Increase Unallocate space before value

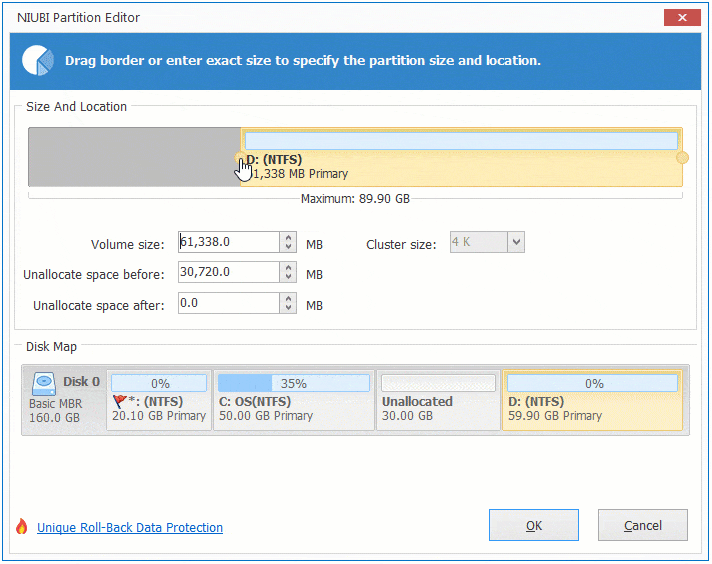coord(288,267)
